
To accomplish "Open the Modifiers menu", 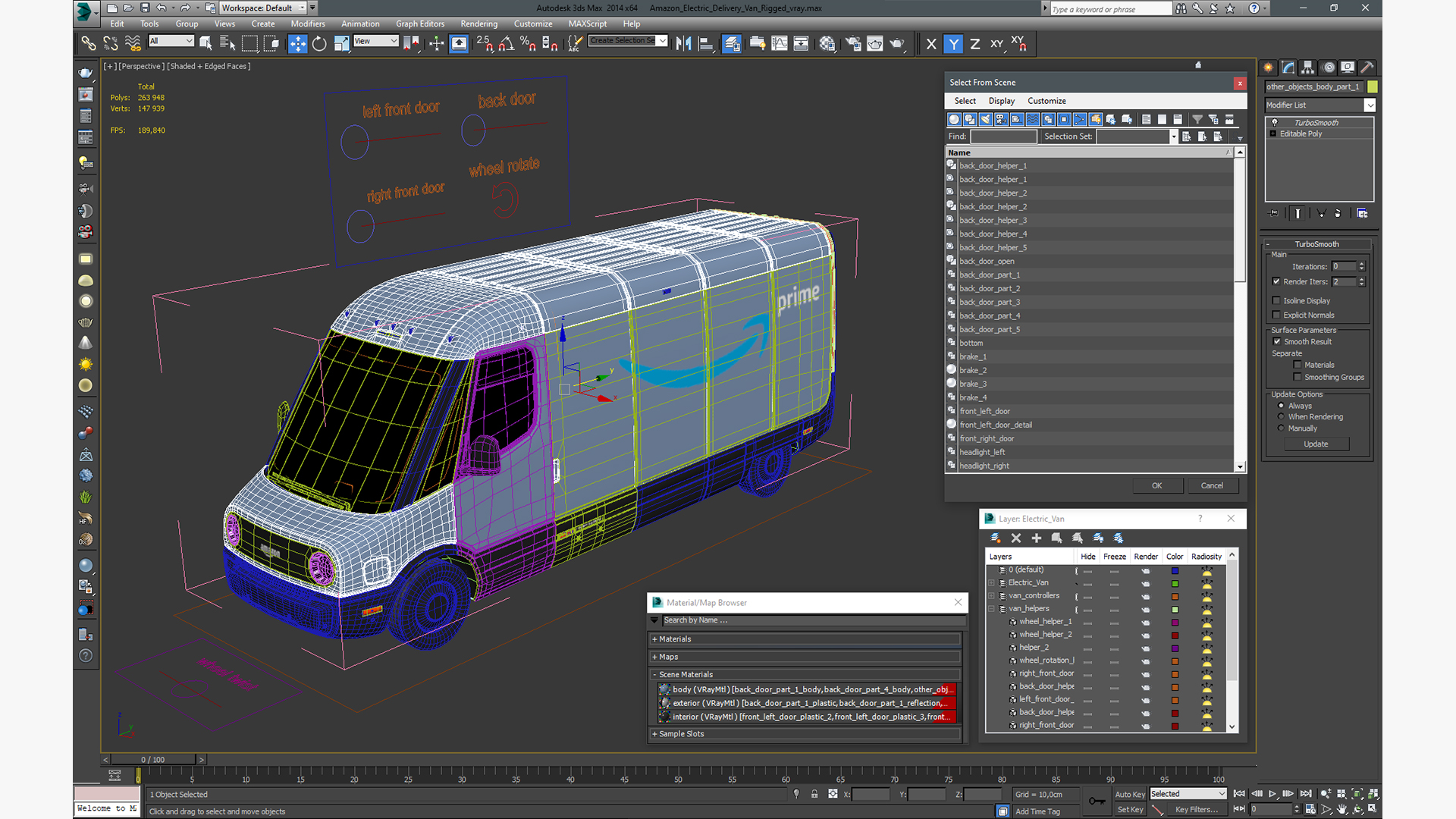I will [308, 24].
